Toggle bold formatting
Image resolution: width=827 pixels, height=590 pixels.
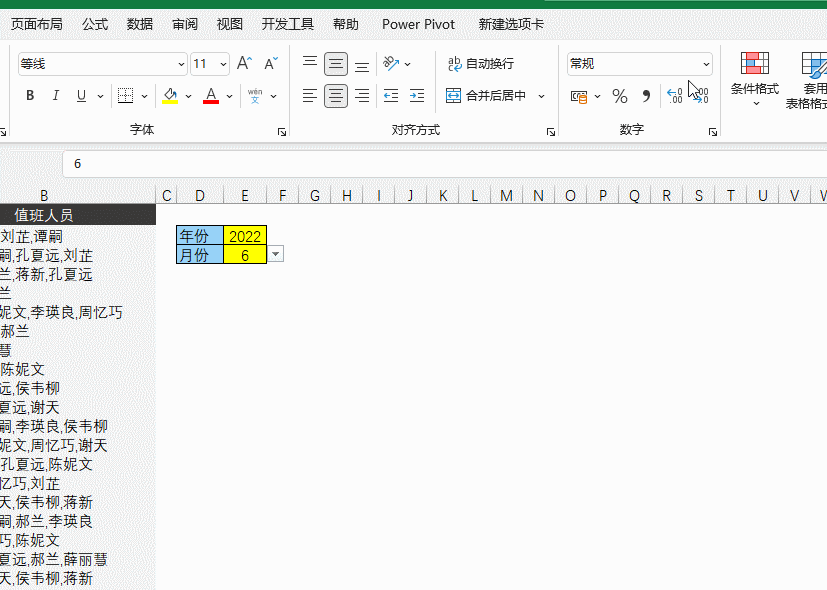pyautogui.click(x=30, y=95)
